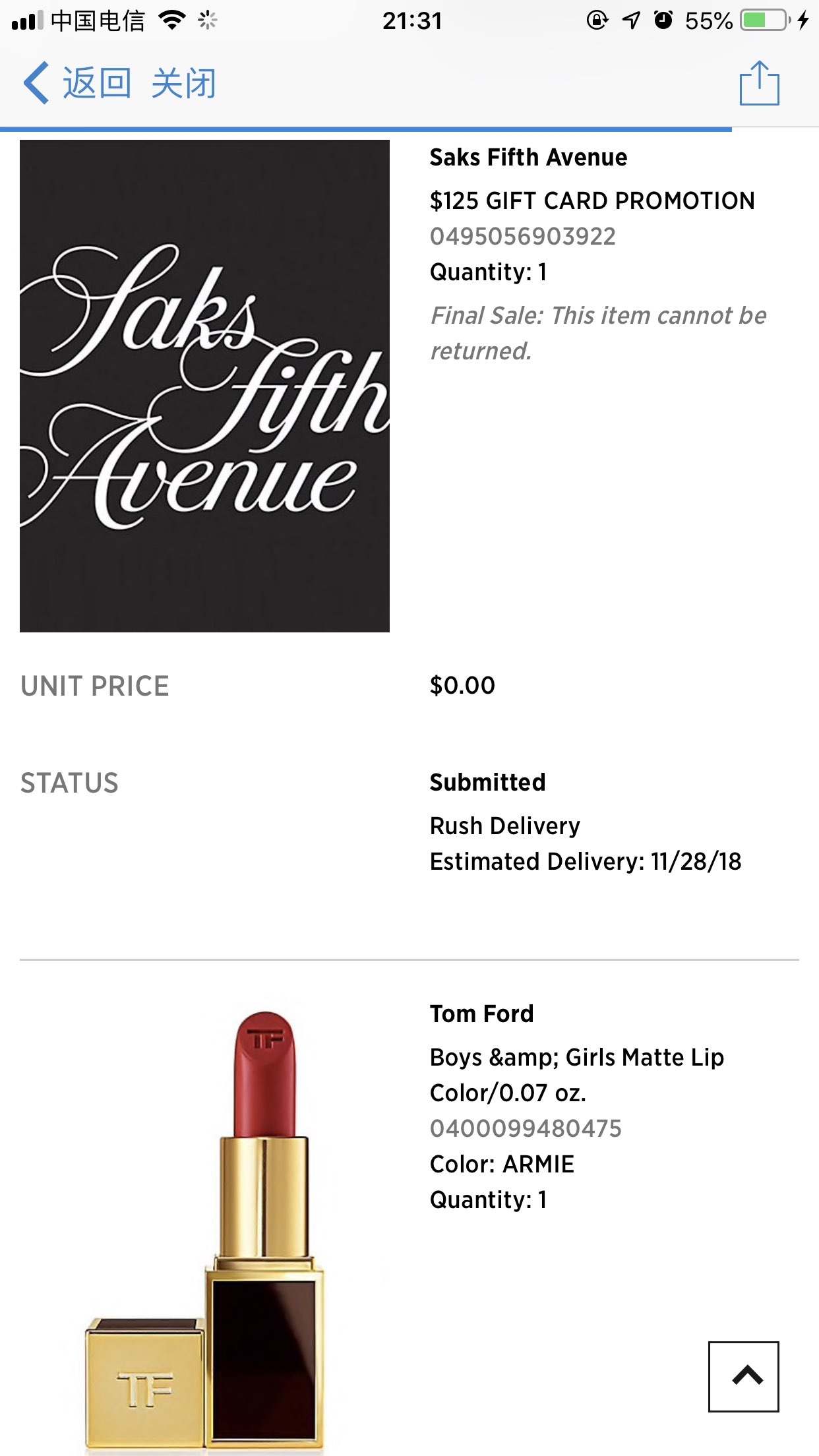Tap the 21:31 clock in status bar
819x1456 pixels.
coord(412,20)
